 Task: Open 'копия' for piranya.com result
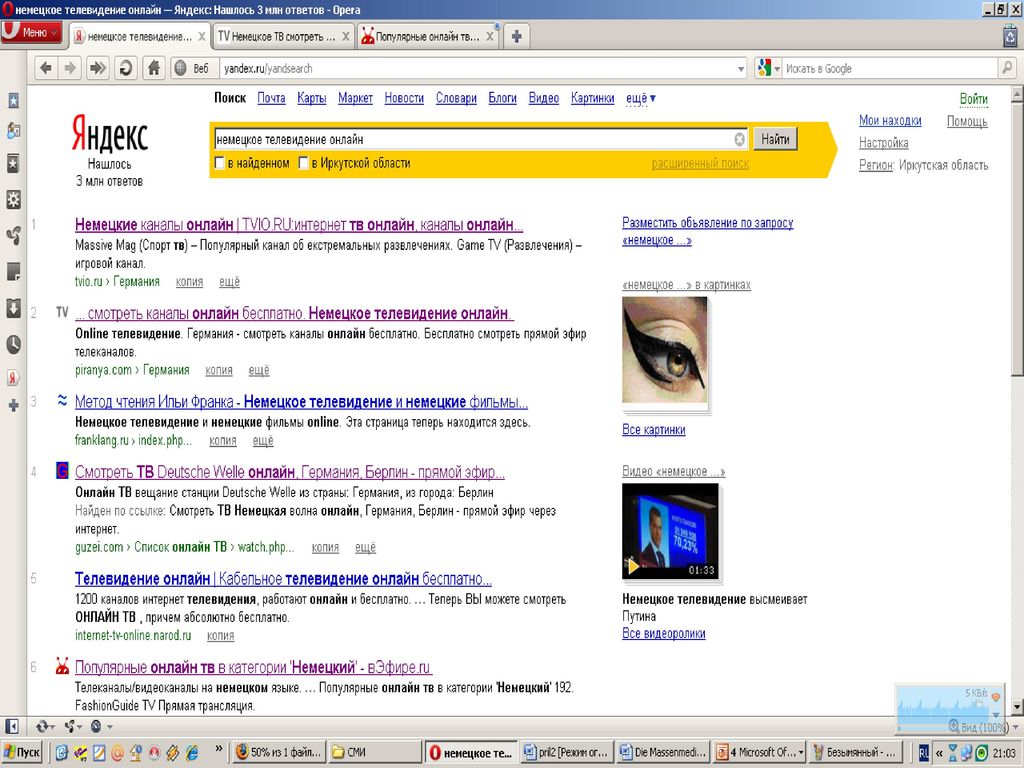(219, 370)
